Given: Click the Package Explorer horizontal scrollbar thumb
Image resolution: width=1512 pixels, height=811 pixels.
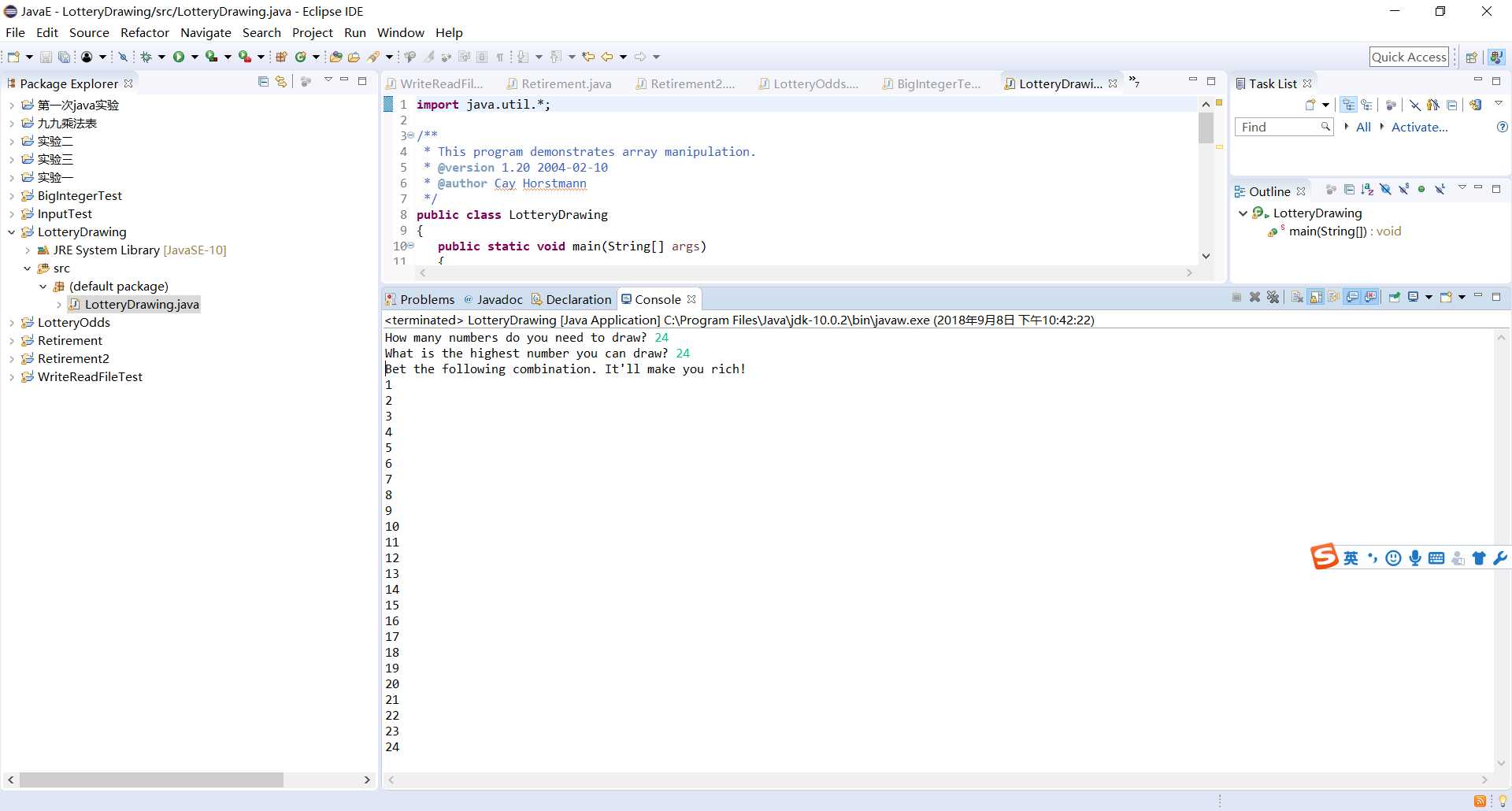Looking at the screenshot, I should 151,780.
